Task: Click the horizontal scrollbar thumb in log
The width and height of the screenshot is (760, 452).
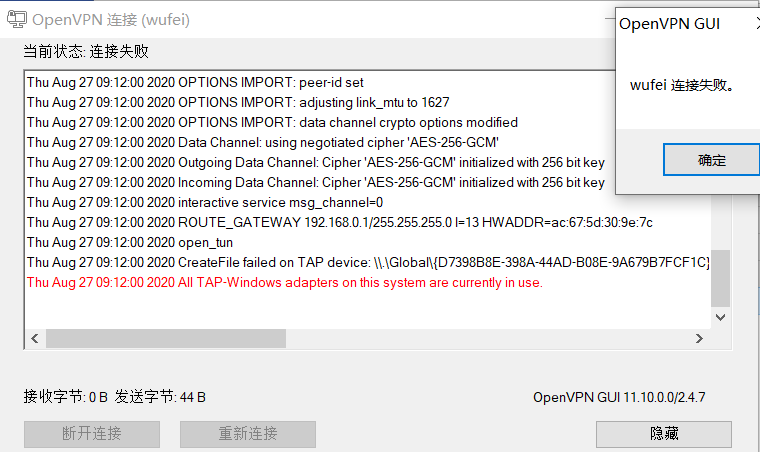Action: coord(166,338)
